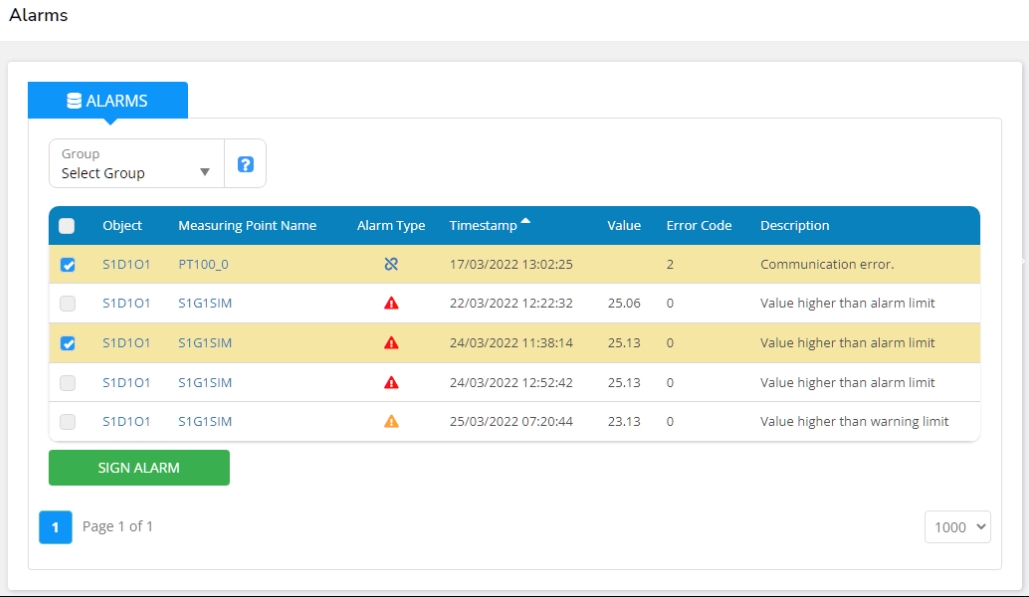
Task: Sort the table by Error Code column
Action: 699,226
